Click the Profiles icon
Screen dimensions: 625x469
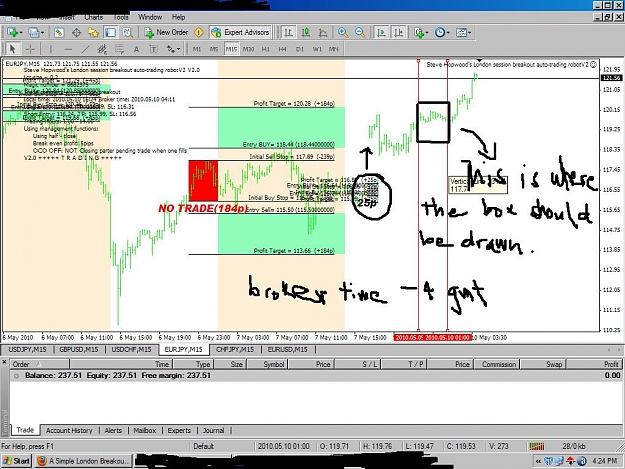pyautogui.click(x=33, y=33)
